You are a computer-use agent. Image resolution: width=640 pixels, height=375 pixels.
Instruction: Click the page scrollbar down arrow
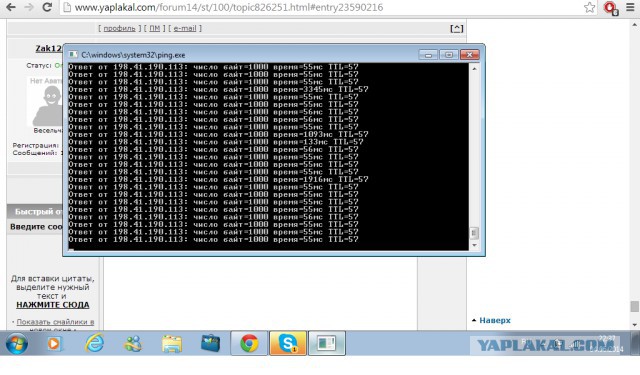point(635,325)
